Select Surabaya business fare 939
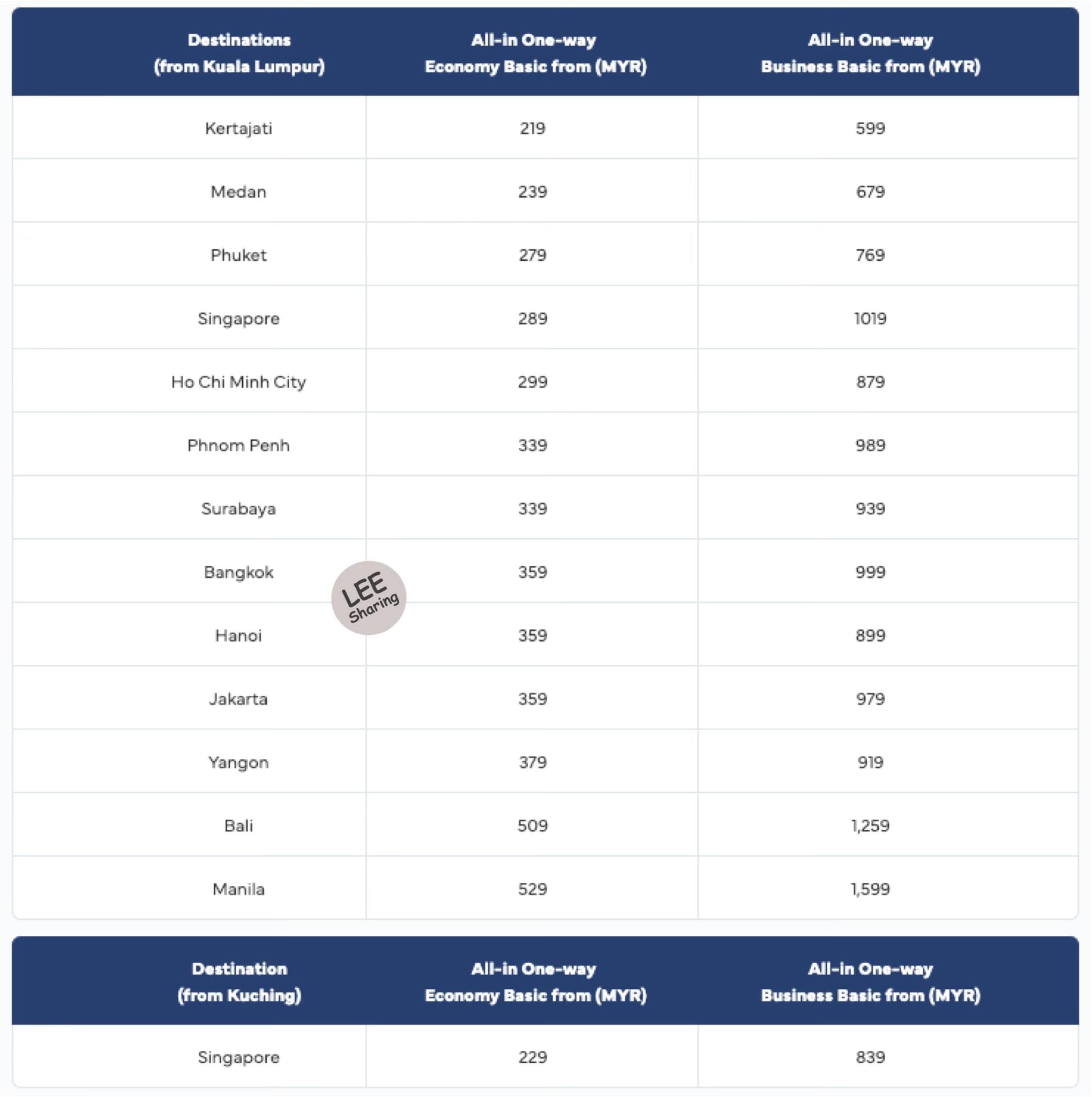 (x=871, y=509)
